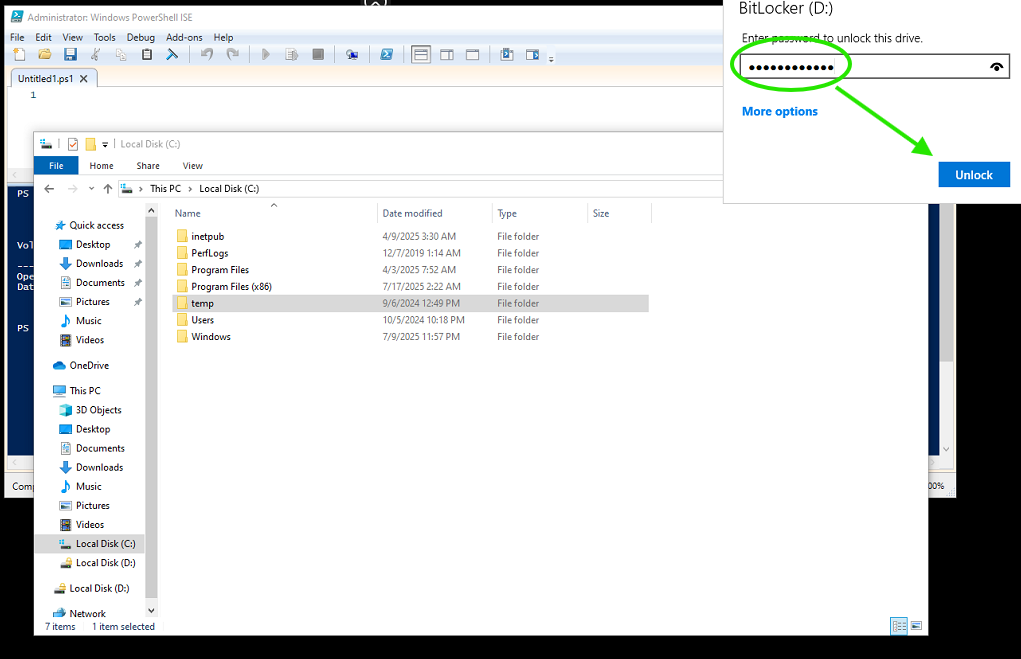
Task: Switch to Details view icon in status bar
Action: (x=899, y=626)
